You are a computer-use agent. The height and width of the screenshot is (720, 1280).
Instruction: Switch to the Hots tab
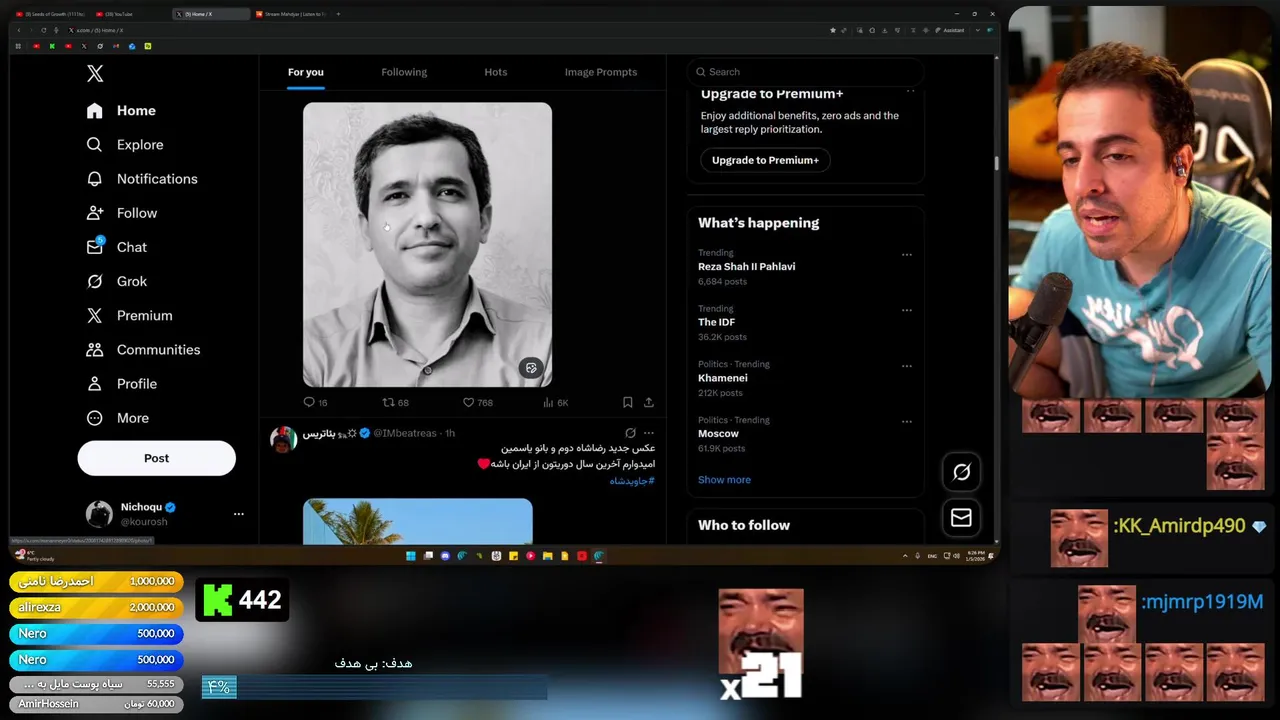click(x=496, y=72)
